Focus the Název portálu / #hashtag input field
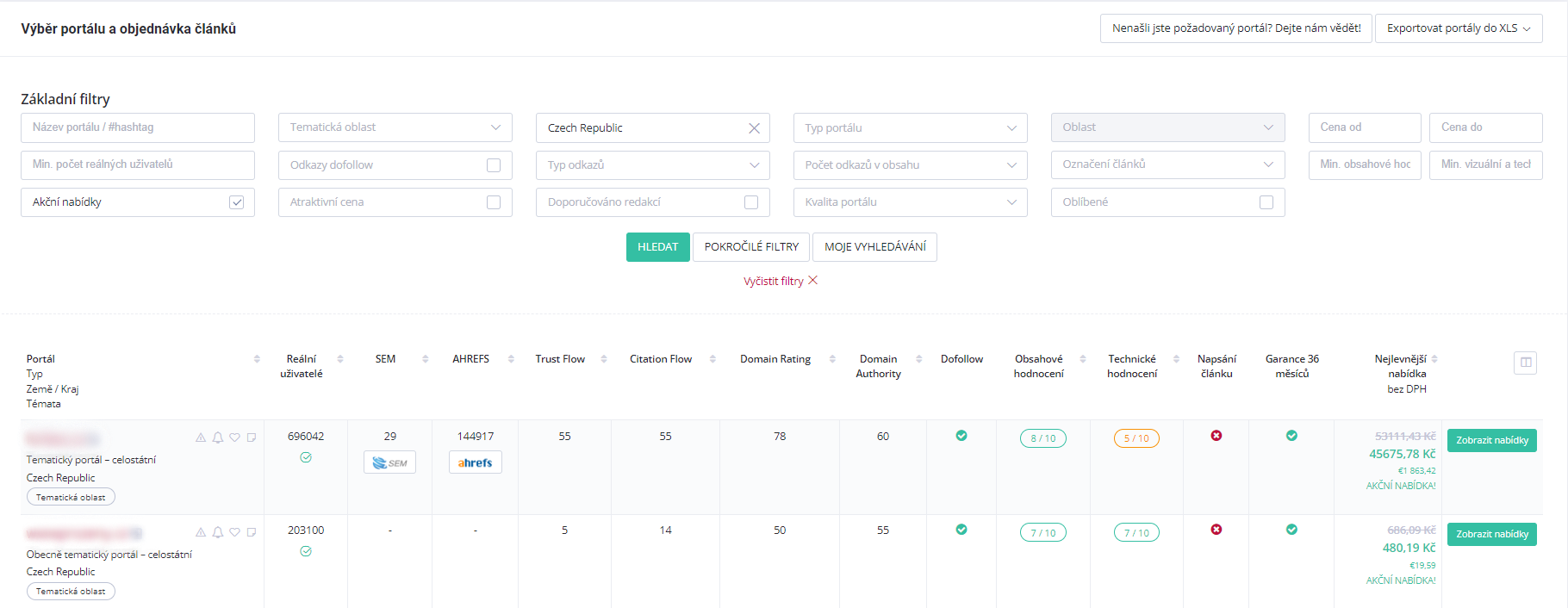The image size is (1568, 608). pos(138,127)
